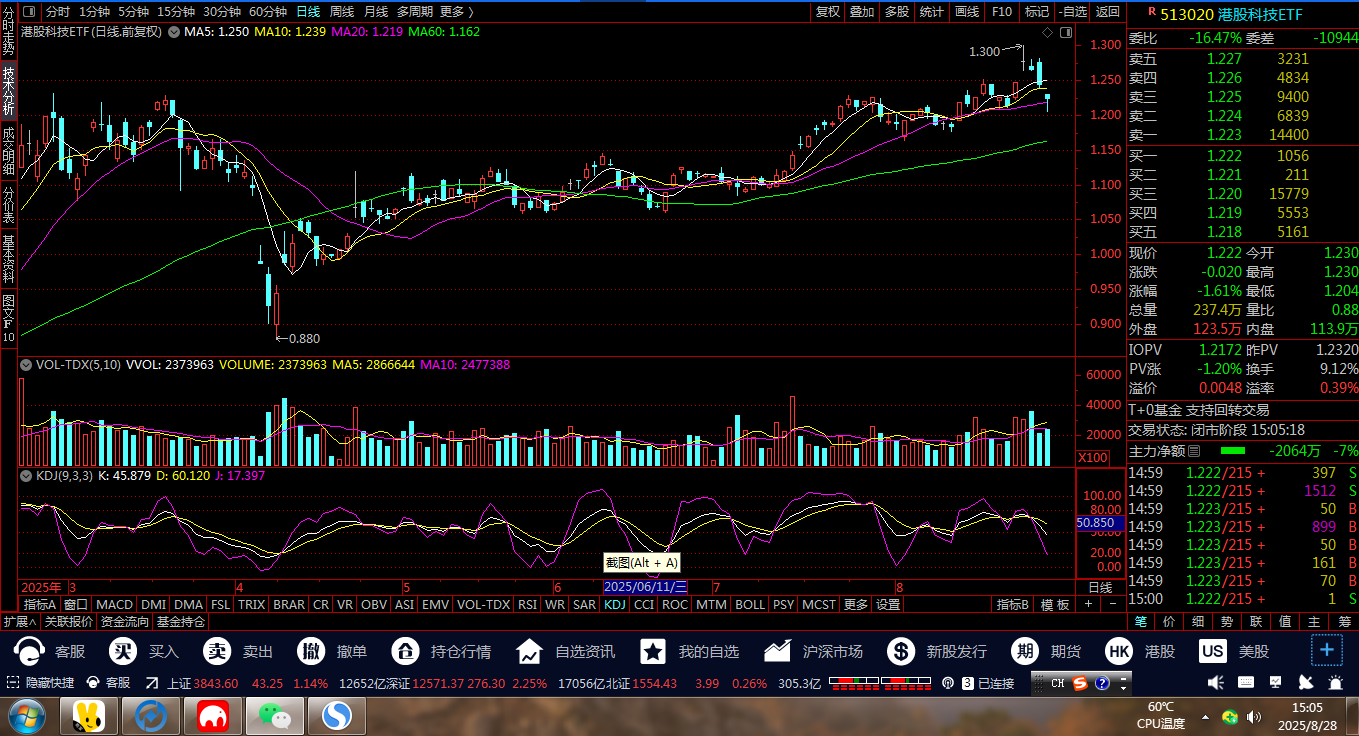Toggle the VOL-TDX indicator button

pos(484,604)
